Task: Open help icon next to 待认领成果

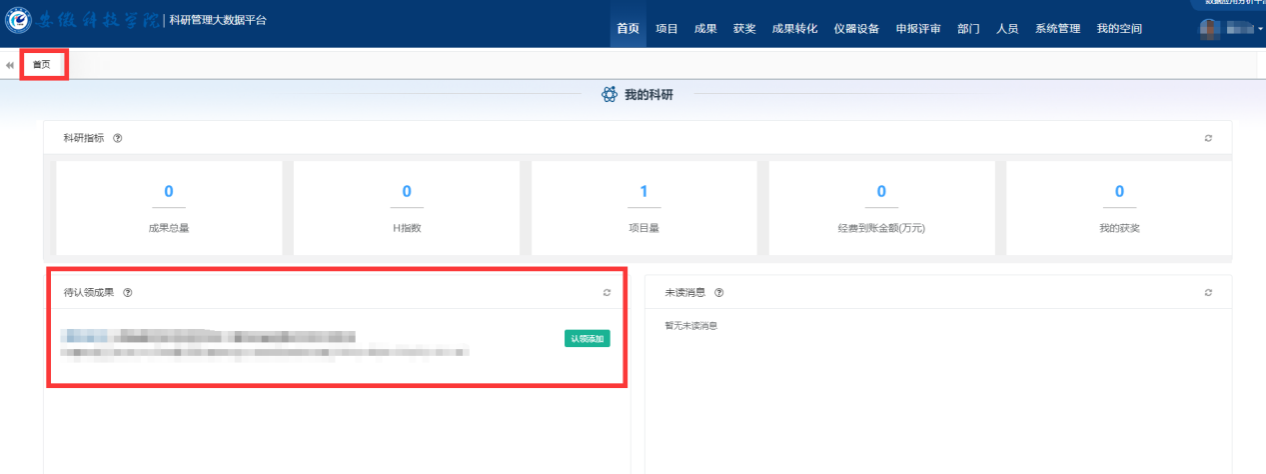Action: [128, 293]
